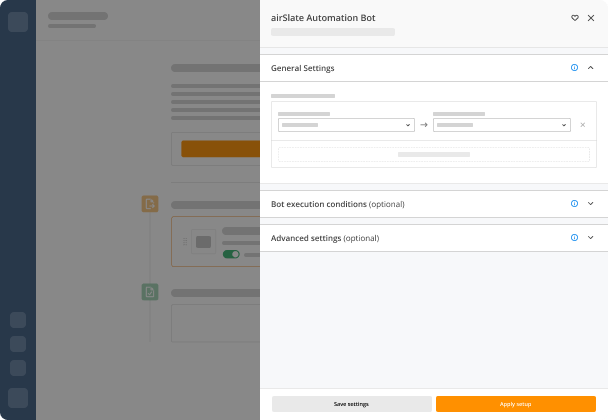The width and height of the screenshot is (608, 420).
Task: Open General Settings info icon
Action: point(574,67)
